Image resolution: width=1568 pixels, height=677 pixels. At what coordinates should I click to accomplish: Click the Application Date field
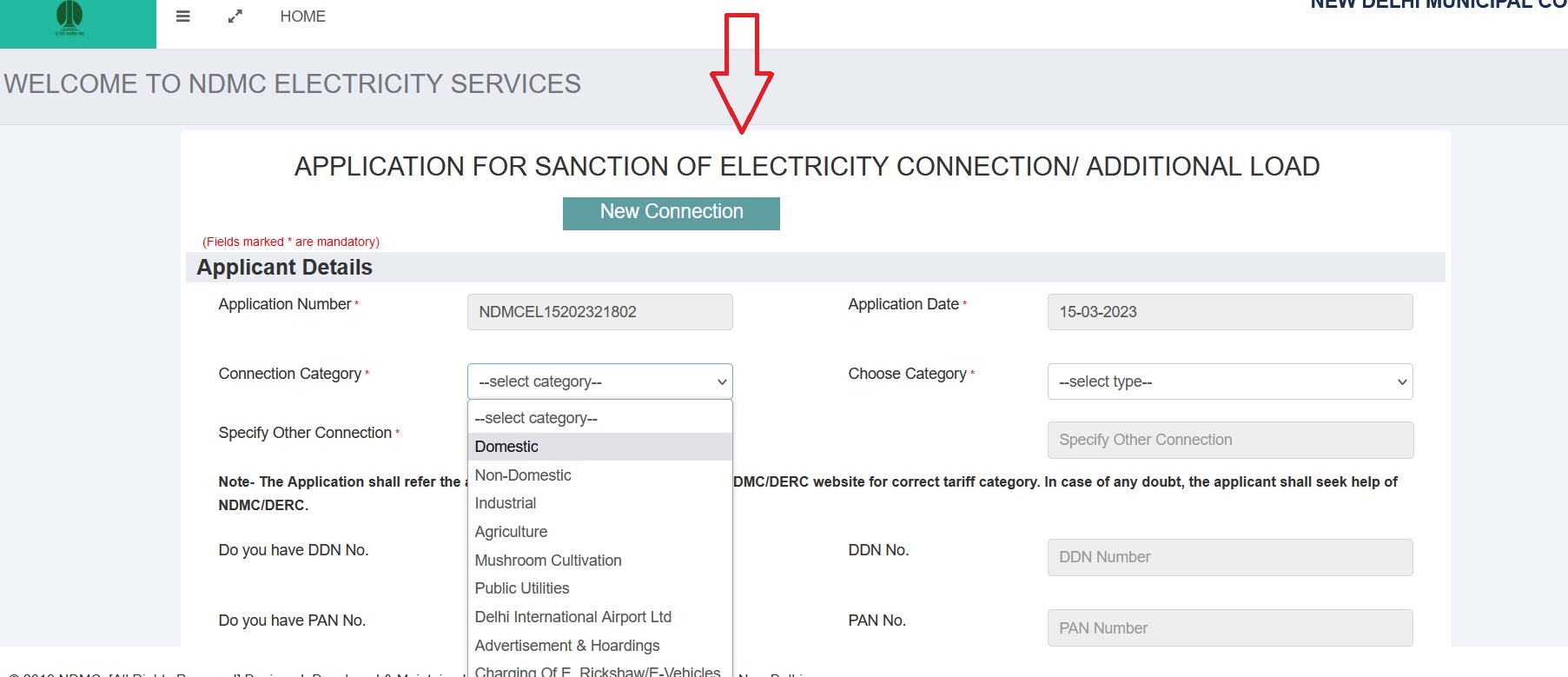[1229, 312]
